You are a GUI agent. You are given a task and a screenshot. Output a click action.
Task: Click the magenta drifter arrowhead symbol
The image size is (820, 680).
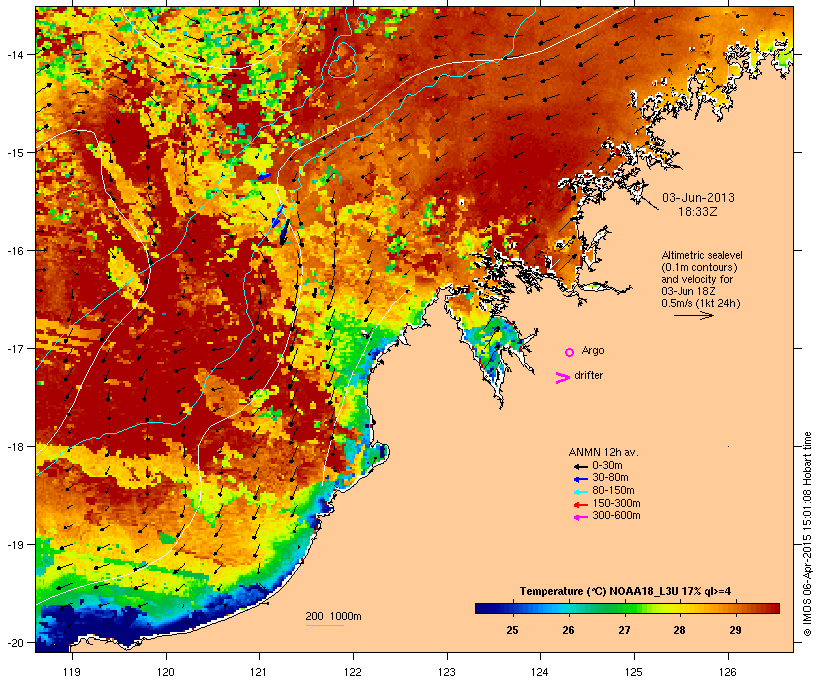[x=563, y=378]
